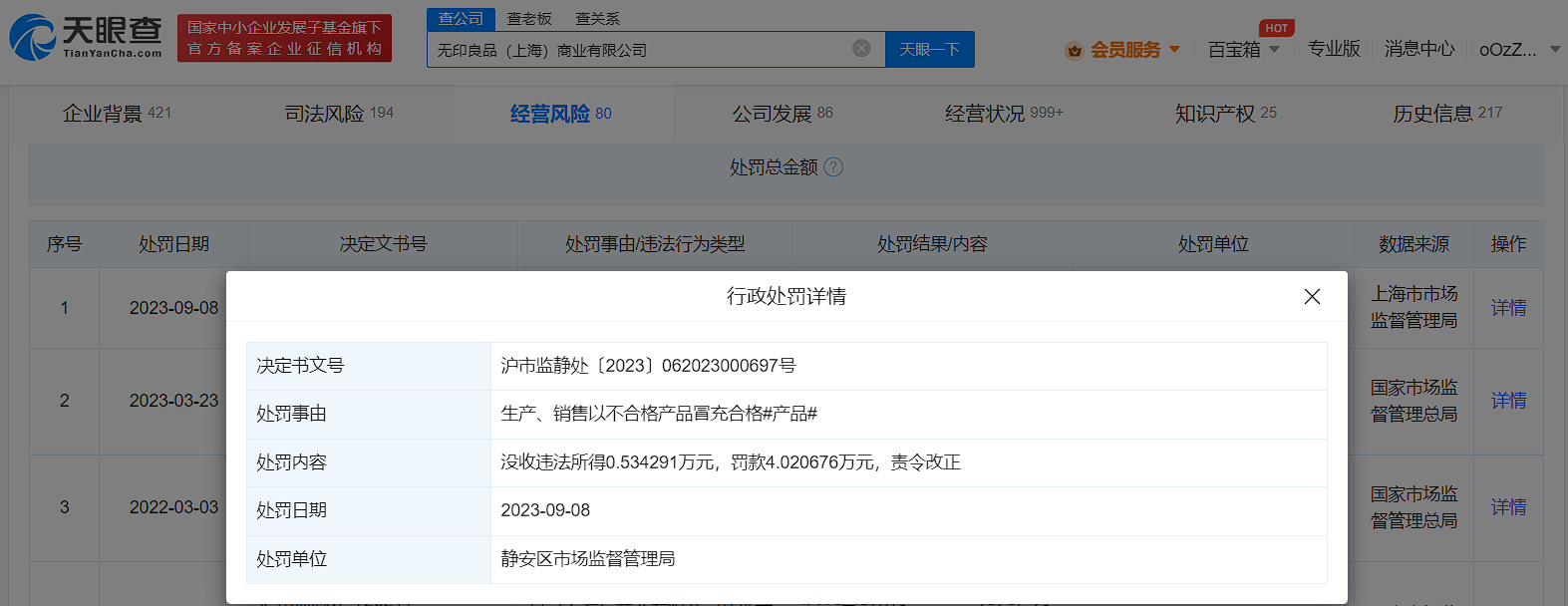Select the 查公司 search tab

pos(461,19)
